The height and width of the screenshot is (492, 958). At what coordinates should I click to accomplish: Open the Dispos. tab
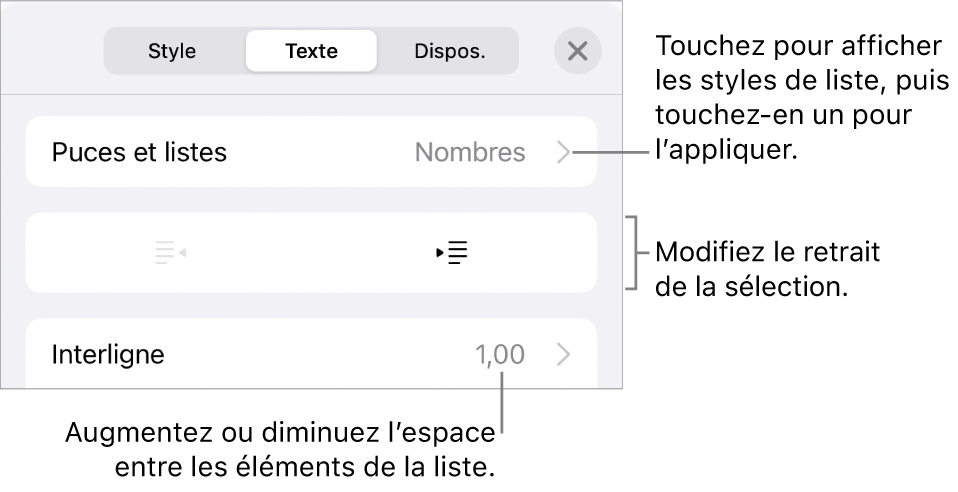tap(450, 50)
